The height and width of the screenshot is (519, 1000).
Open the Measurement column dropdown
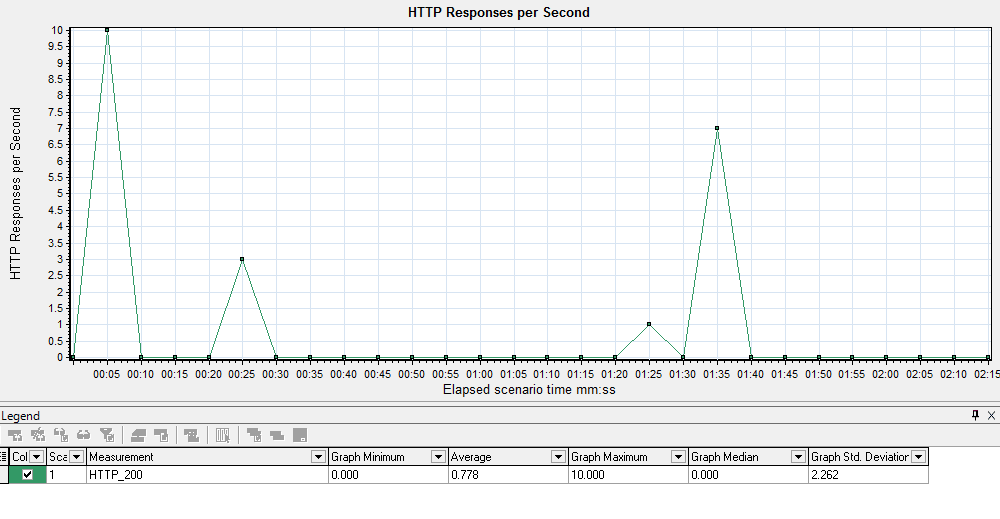319,457
